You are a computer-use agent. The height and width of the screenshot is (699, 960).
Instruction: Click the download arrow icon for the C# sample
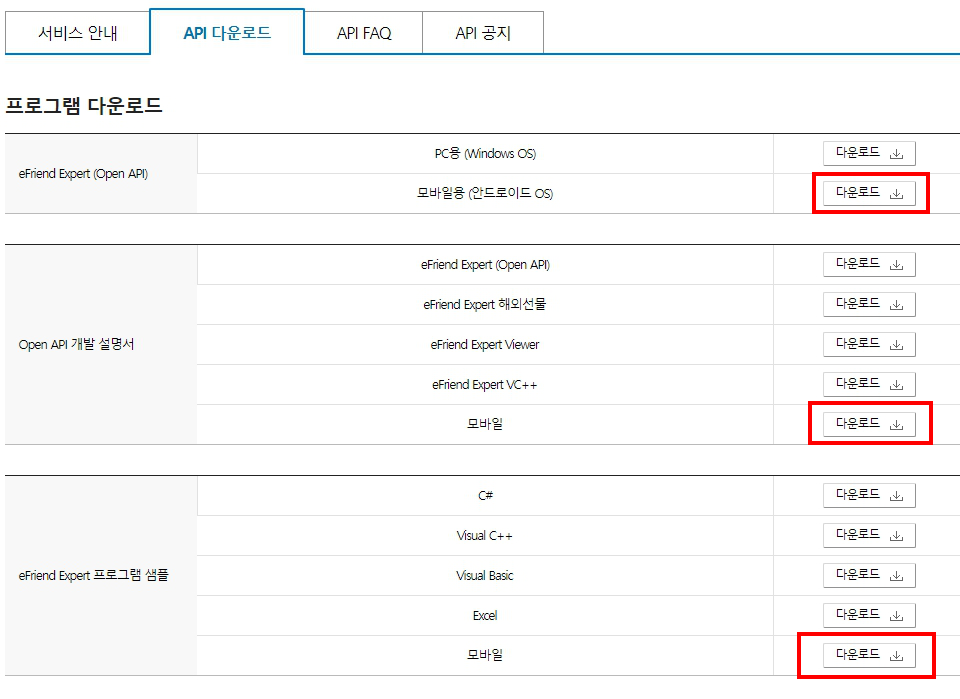pos(896,495)
